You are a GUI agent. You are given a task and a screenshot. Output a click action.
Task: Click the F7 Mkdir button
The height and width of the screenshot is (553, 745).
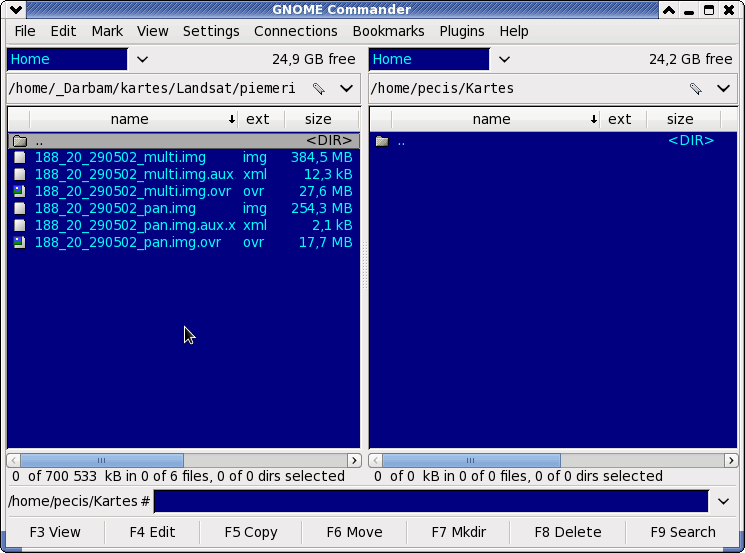click(x=458, y=532)
